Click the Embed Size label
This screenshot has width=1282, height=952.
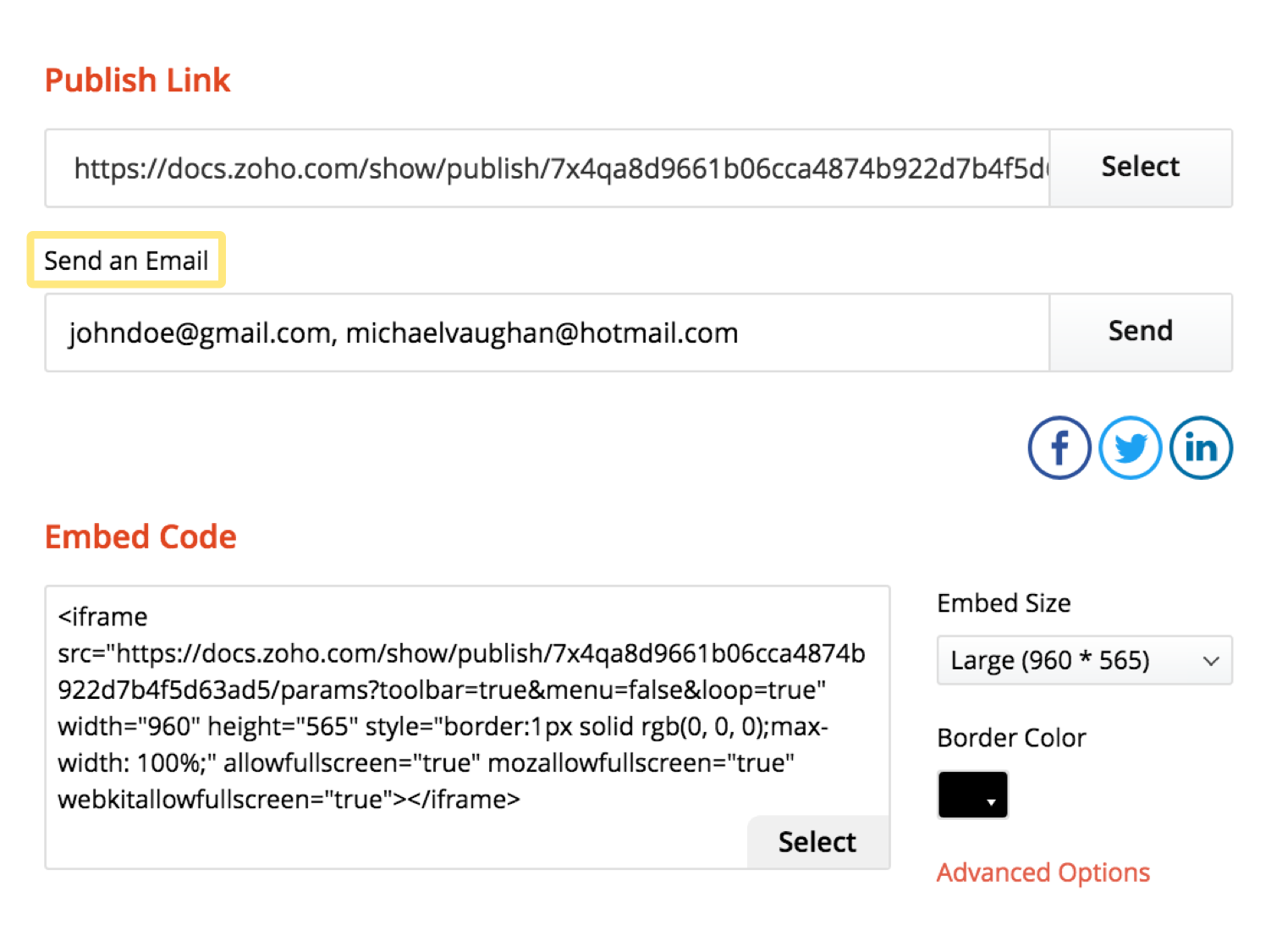point(1004,603)
